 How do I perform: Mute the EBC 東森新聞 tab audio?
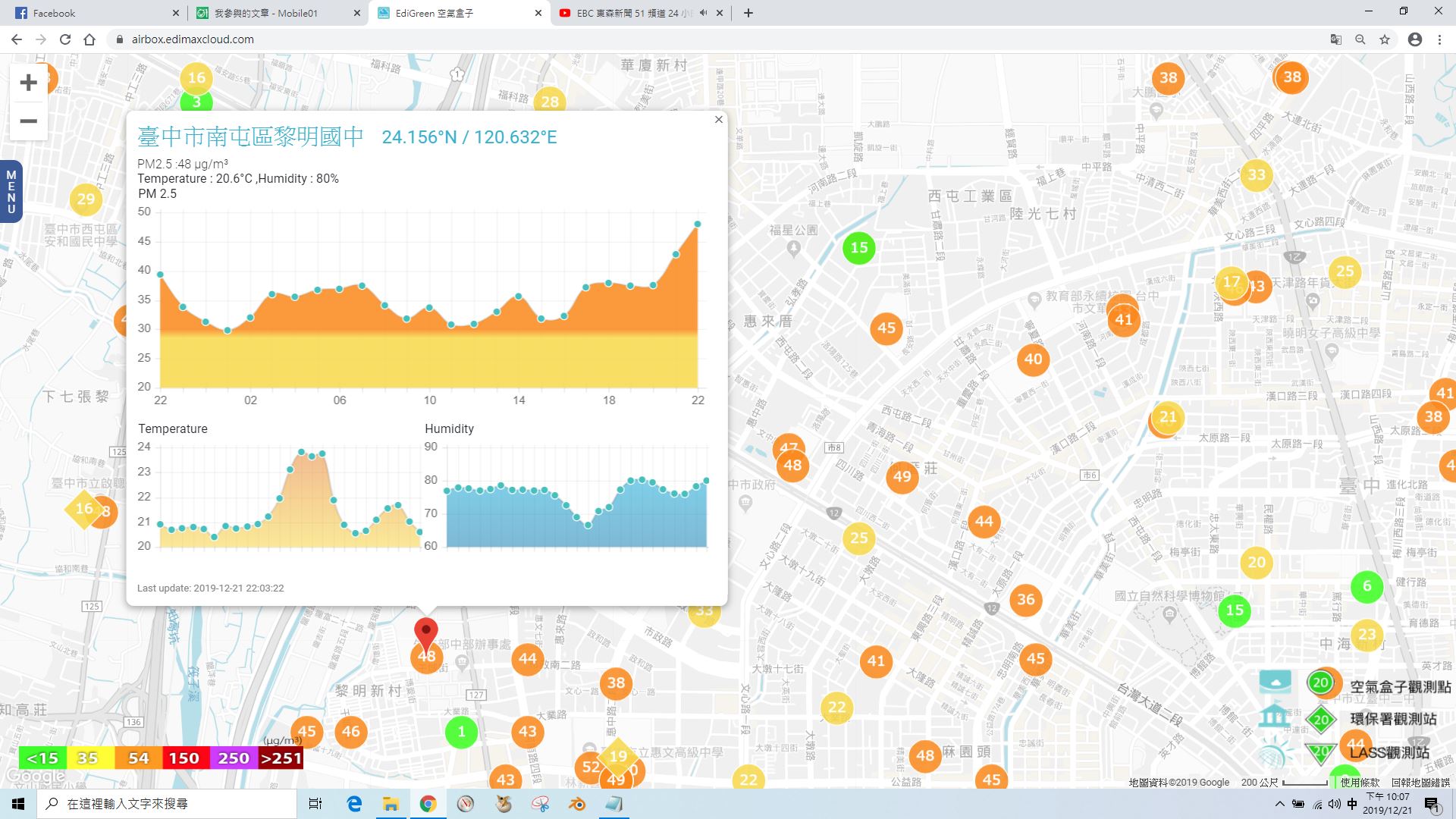703,13
